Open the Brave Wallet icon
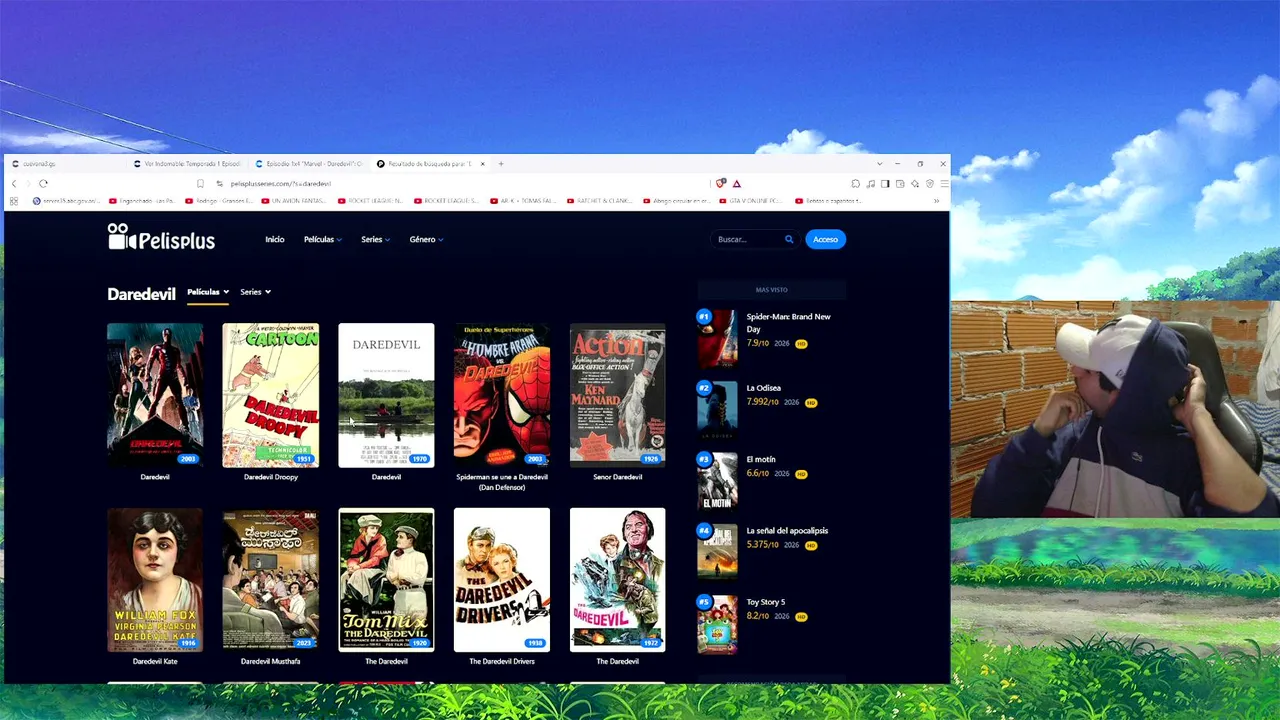Screen dimensions: 1280x720 click(900, 183)
